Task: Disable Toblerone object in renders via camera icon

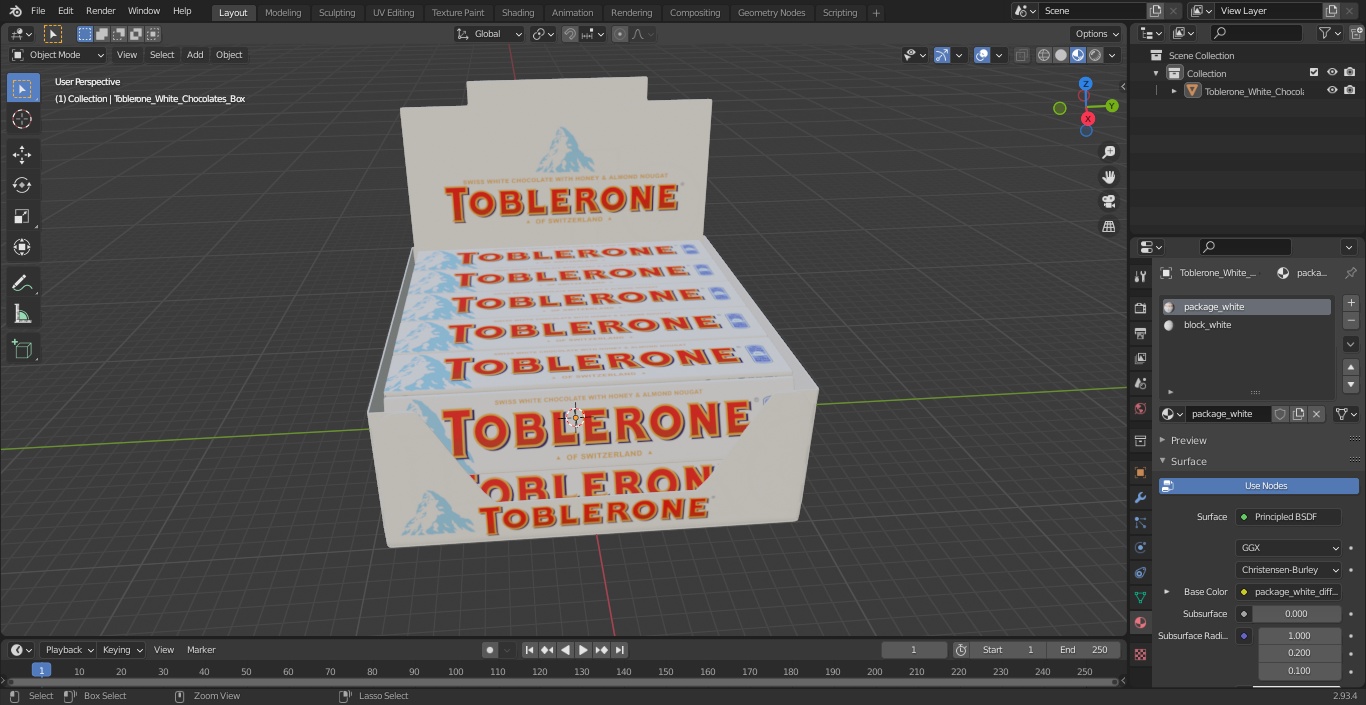Action: (x=1350, y=91)
